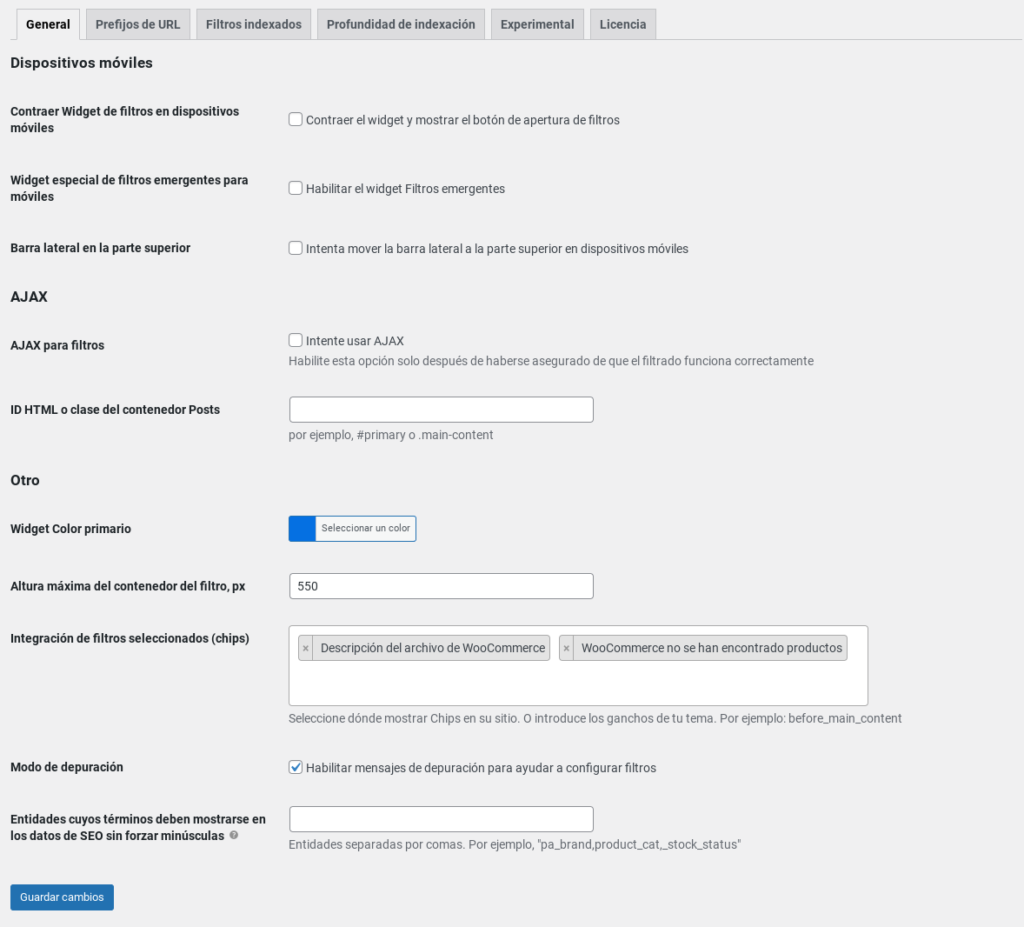1024x927 pixels.
Task: Remove Descripción del archivo de WooCommerce chip
Action: [x=306, y=648]
